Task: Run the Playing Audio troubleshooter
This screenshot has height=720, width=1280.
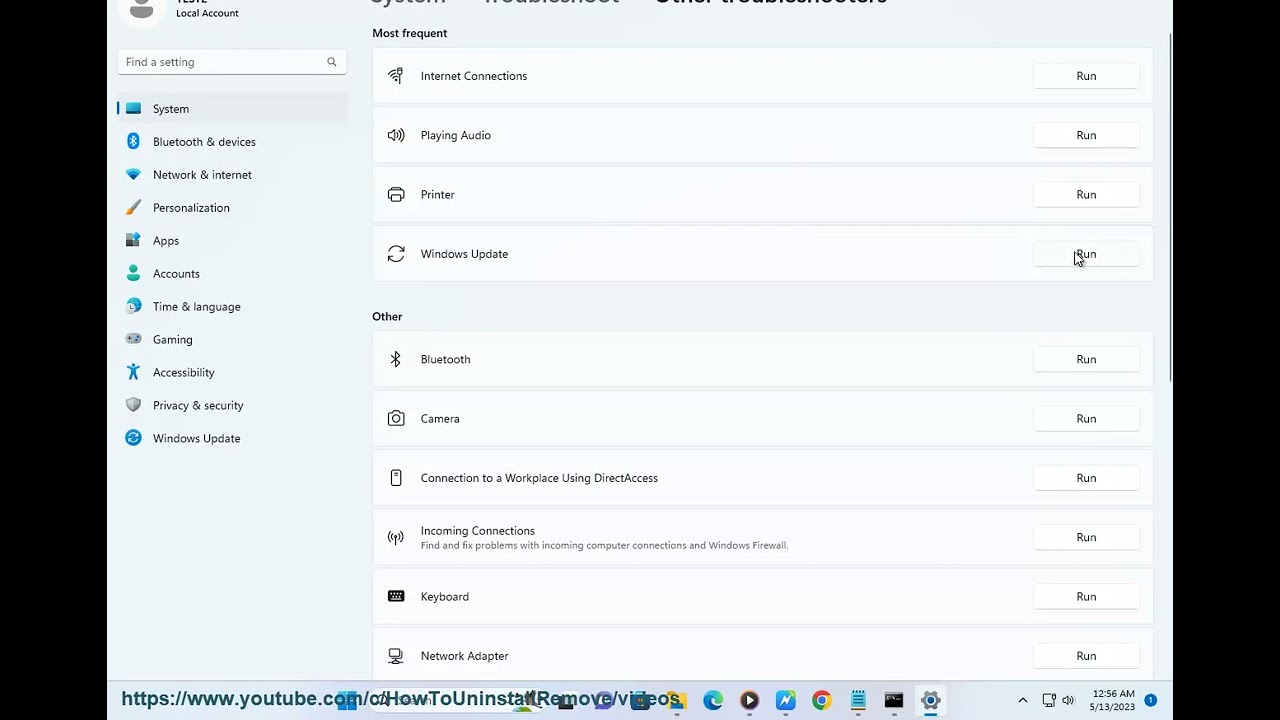Action: point(1086,135)
